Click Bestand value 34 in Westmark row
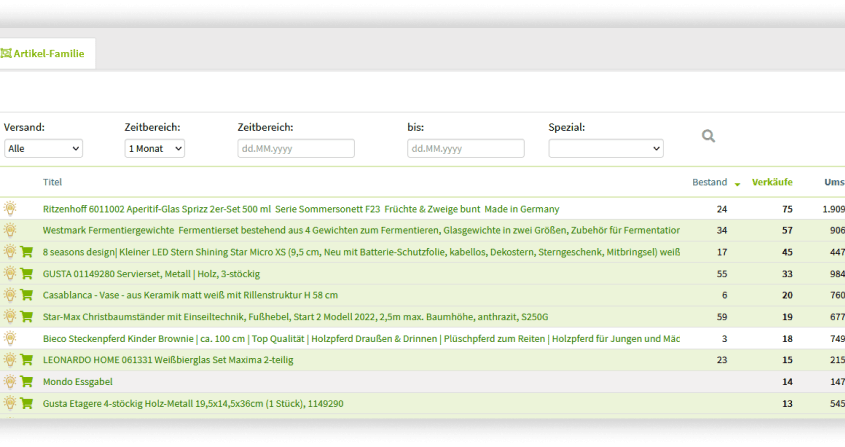845x447 pixels. pos(722,230)
